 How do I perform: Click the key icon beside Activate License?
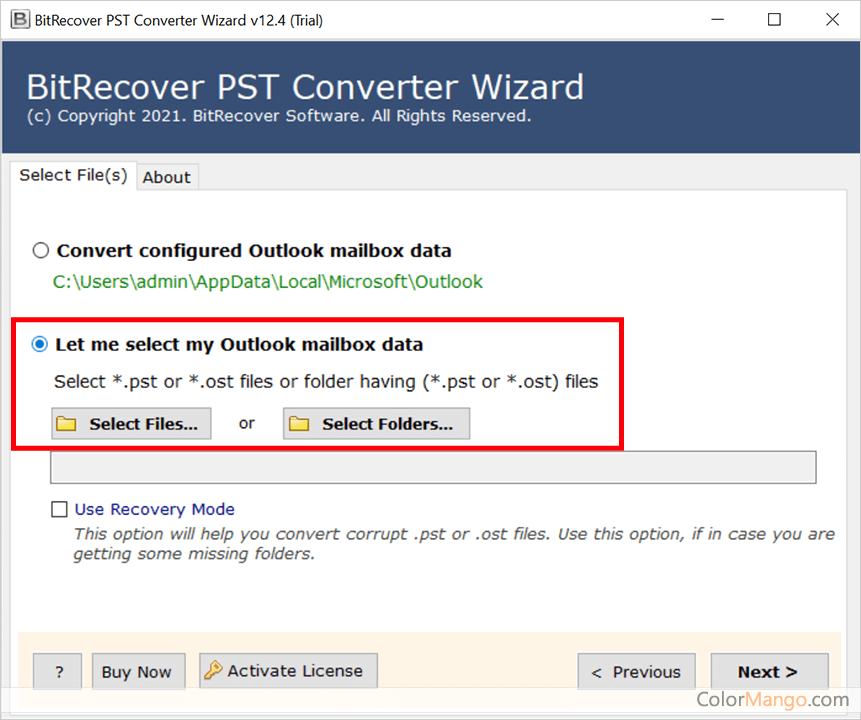[213, 670]
